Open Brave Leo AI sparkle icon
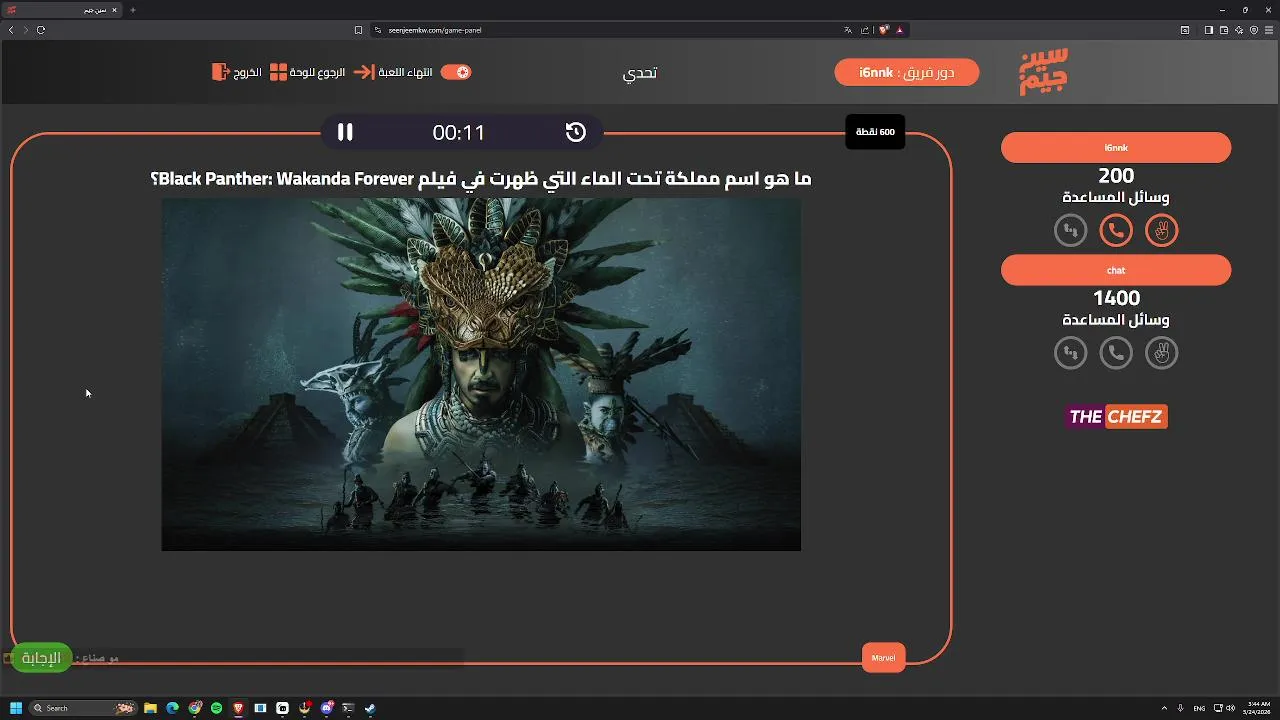 tap(1238, 30)
